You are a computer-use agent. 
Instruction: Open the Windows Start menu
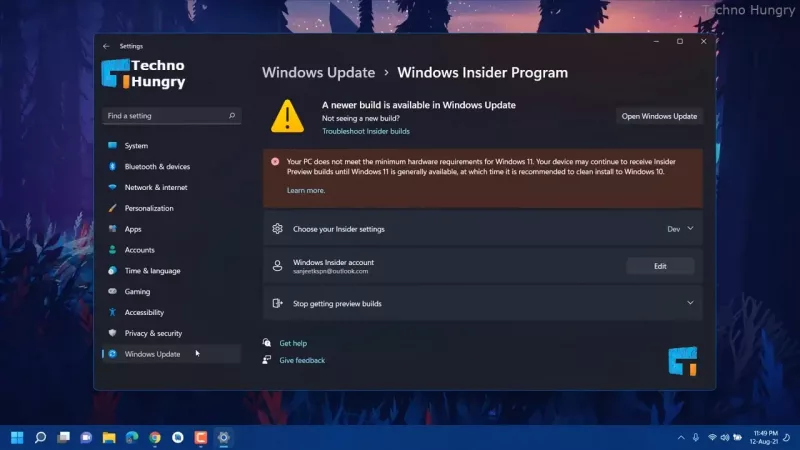pyautogui.click(x=17, y=437)
